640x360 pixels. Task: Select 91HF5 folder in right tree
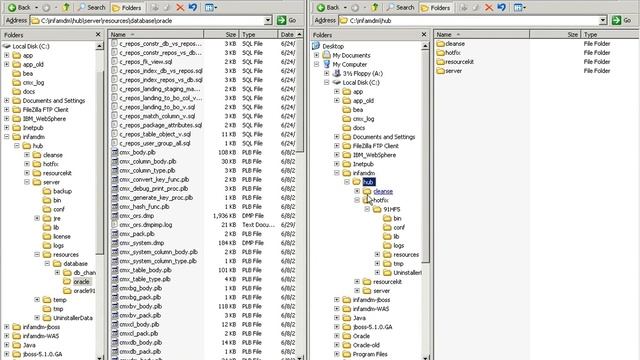coord(391,209)
